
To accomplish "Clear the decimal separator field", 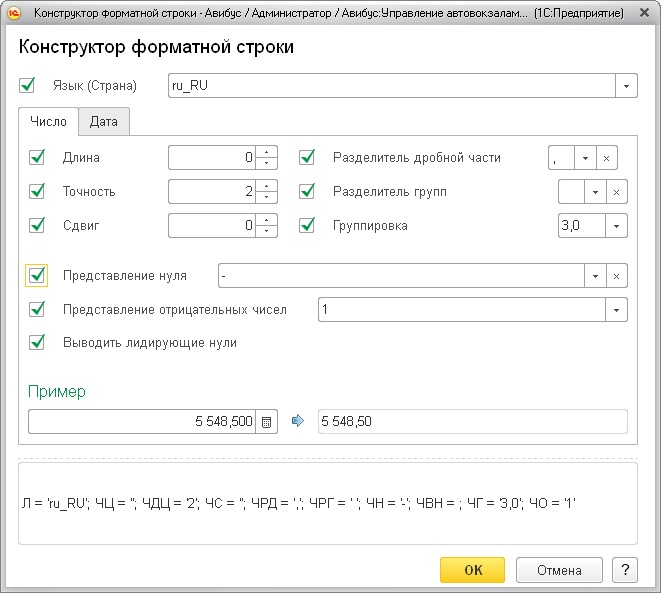I will click(606, 158).
